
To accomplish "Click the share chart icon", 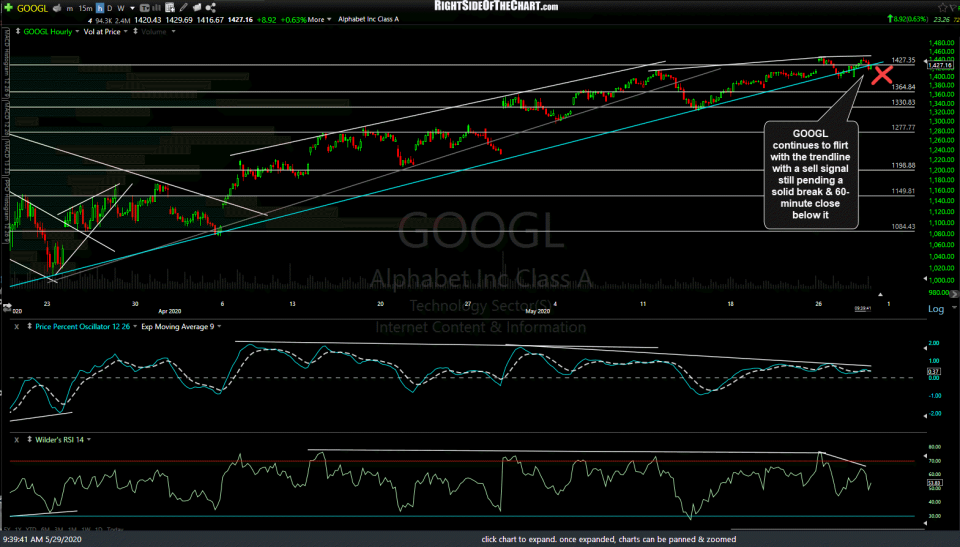I will pyautogui.click(x=211, y=8).
